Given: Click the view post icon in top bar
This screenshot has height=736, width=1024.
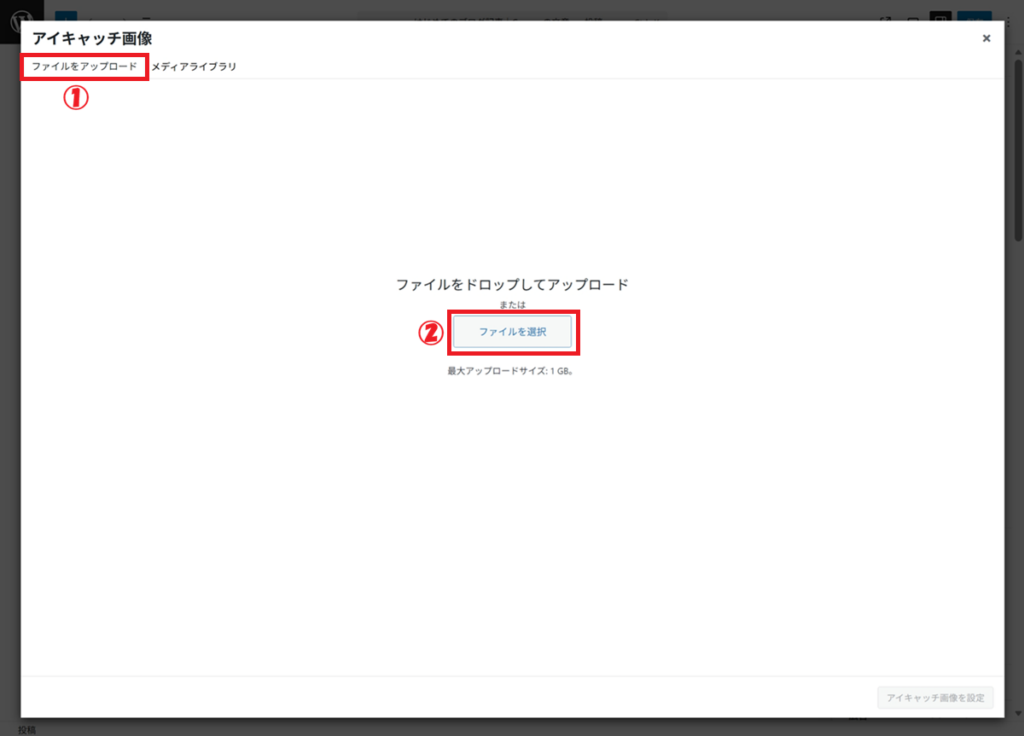Looking at the screenshot, I should coord(886,19).
